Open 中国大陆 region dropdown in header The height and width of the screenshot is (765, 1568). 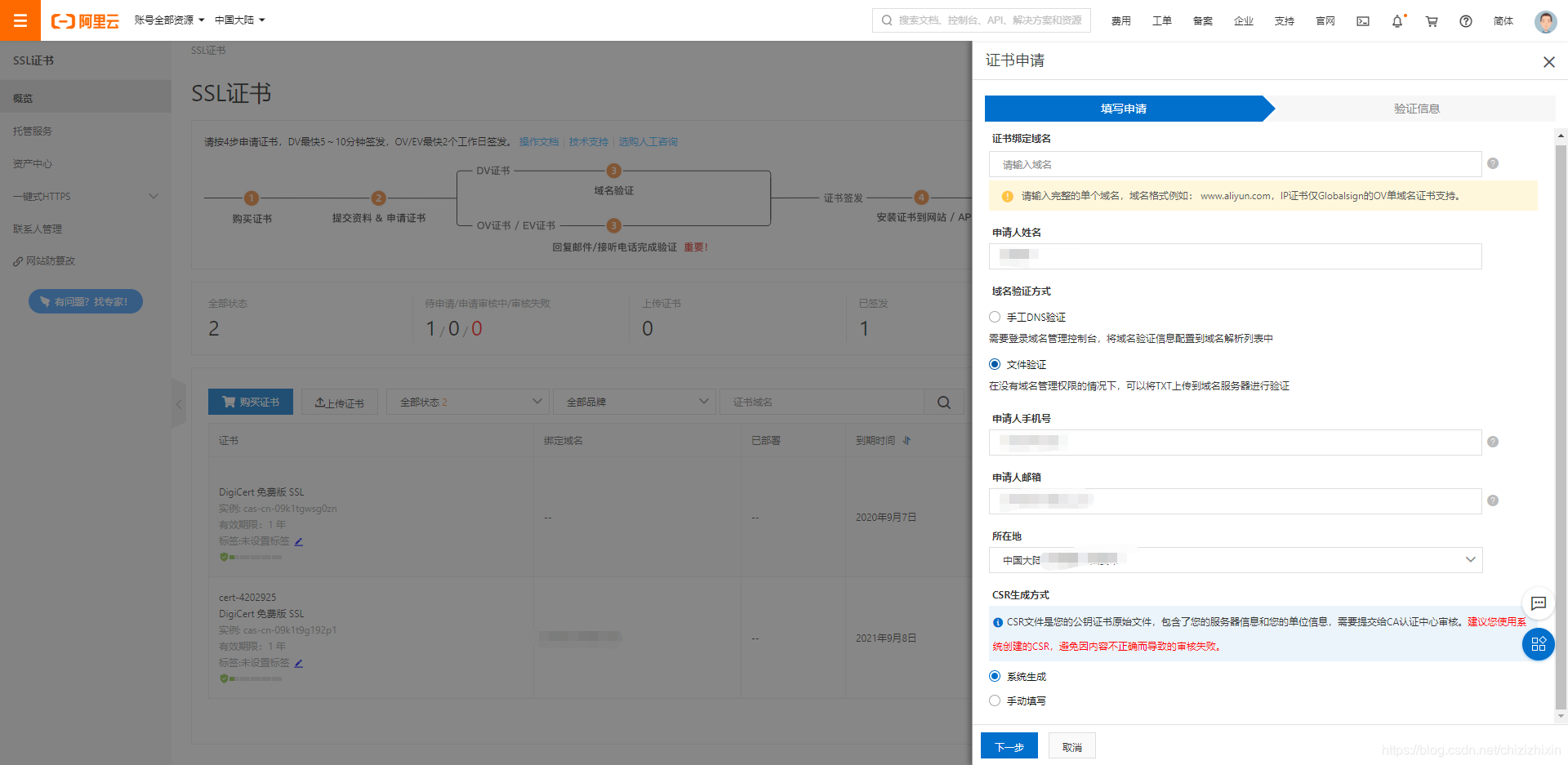240,20
